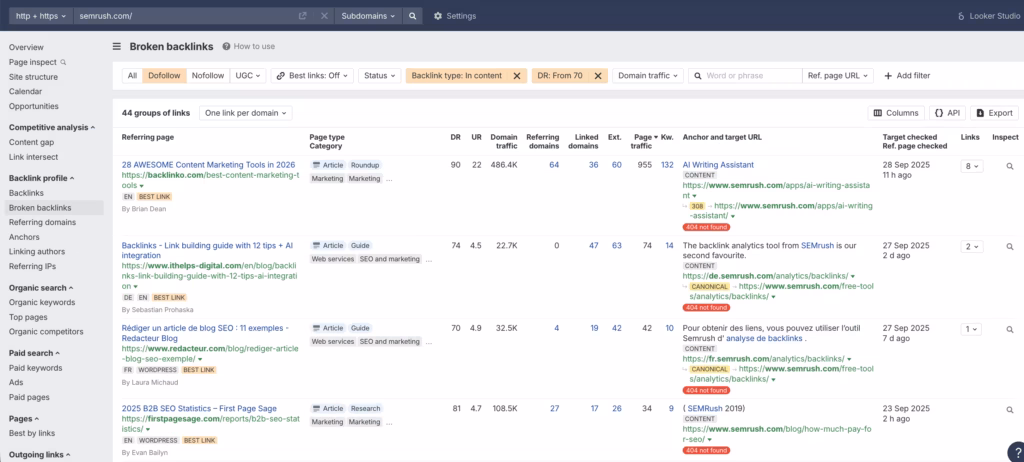
Task: Open the How to use help
Action: (x=249, y=46)
